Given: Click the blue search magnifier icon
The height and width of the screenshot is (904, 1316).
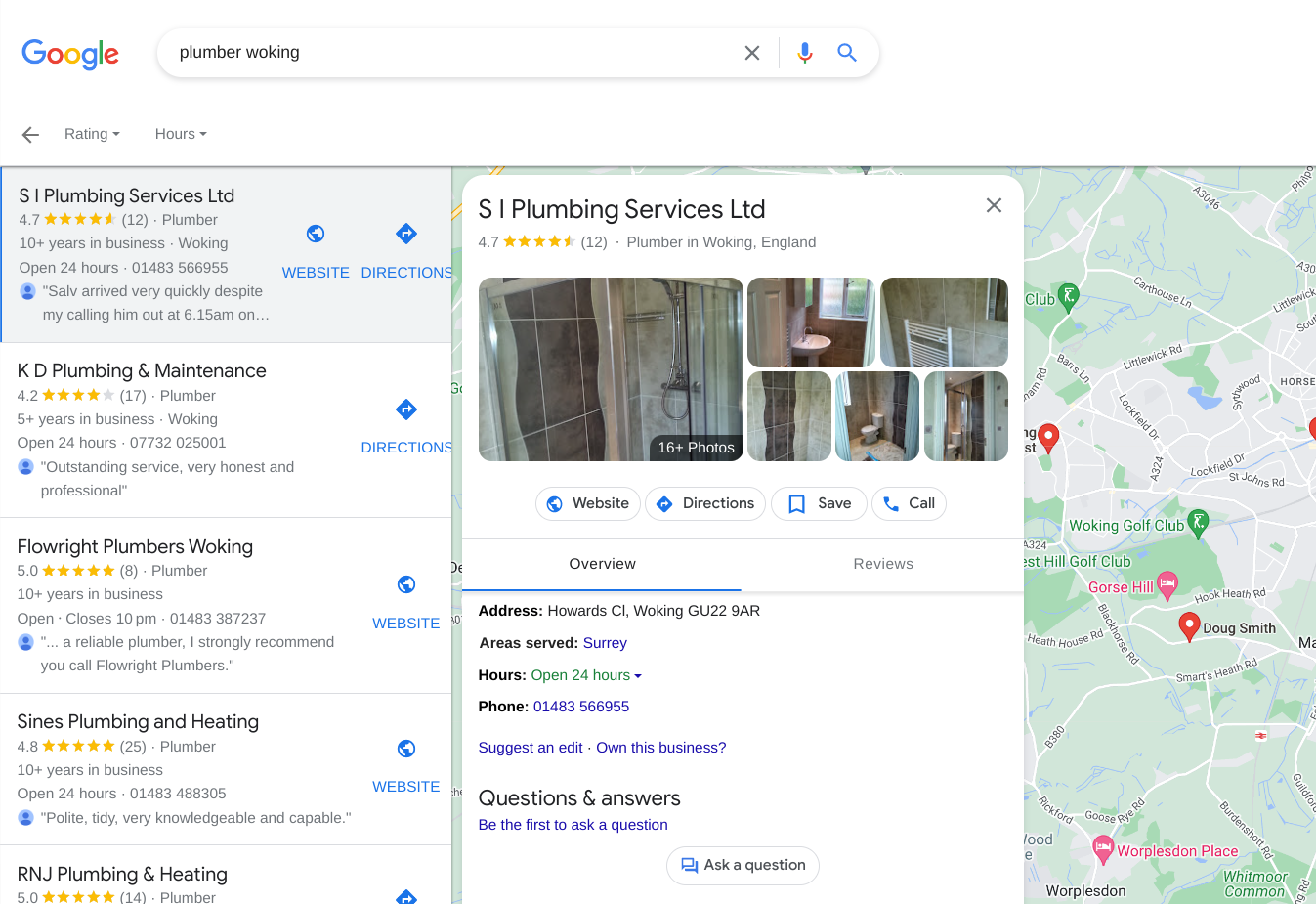Looking at the screenshot, I should [x=847, y=53].
